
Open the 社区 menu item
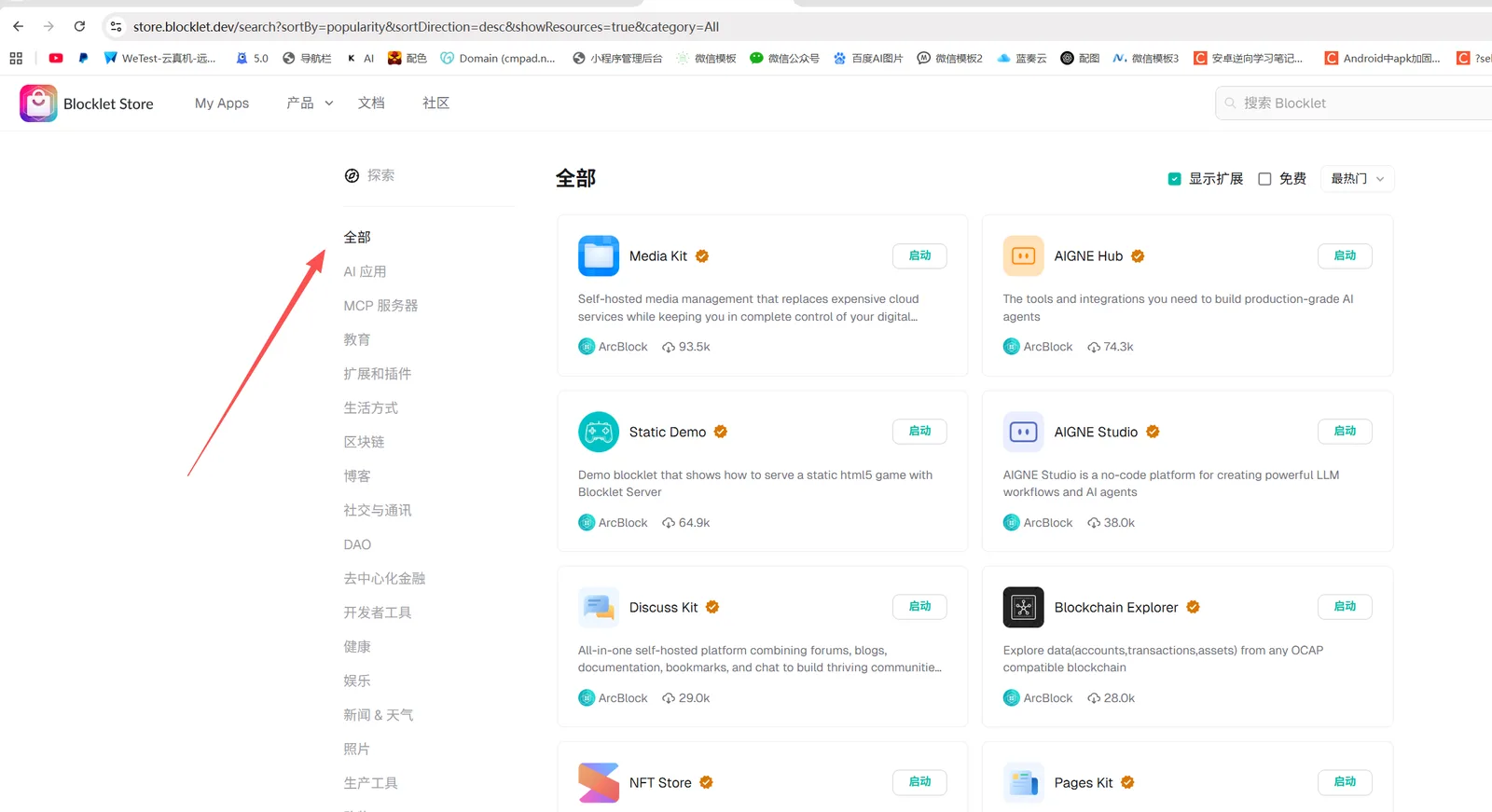(435, 103)
